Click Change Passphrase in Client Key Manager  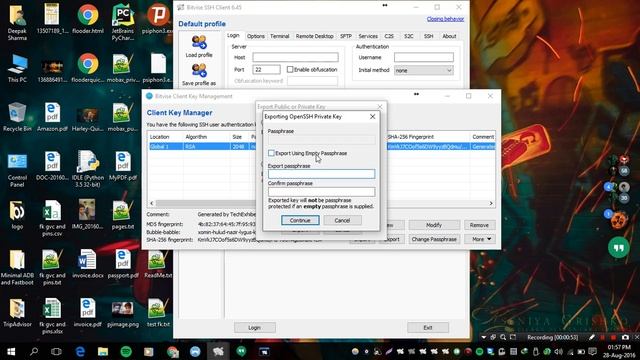[x=434, y=239]
